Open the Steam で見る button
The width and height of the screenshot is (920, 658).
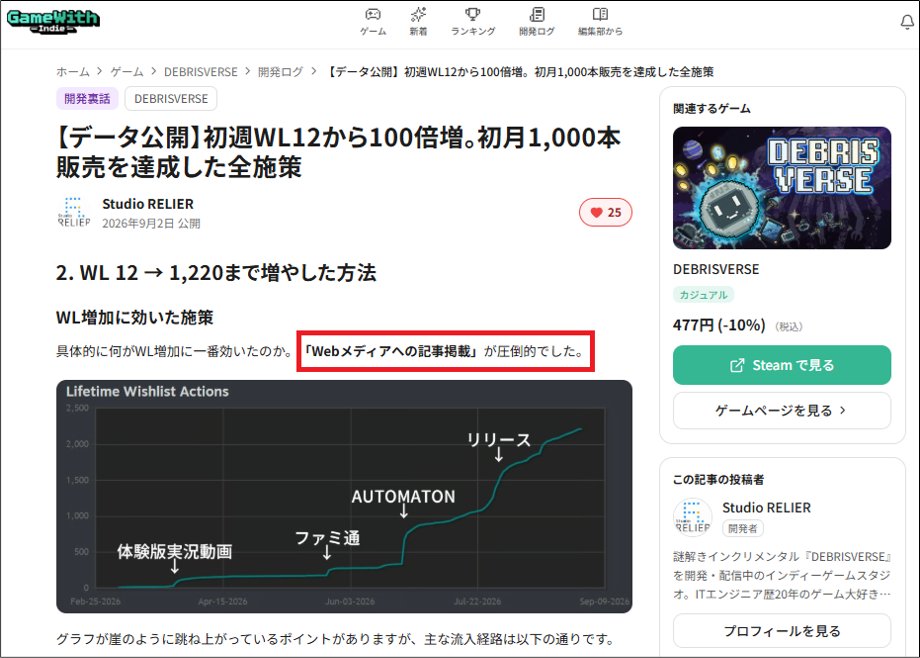tap(782, 365)
